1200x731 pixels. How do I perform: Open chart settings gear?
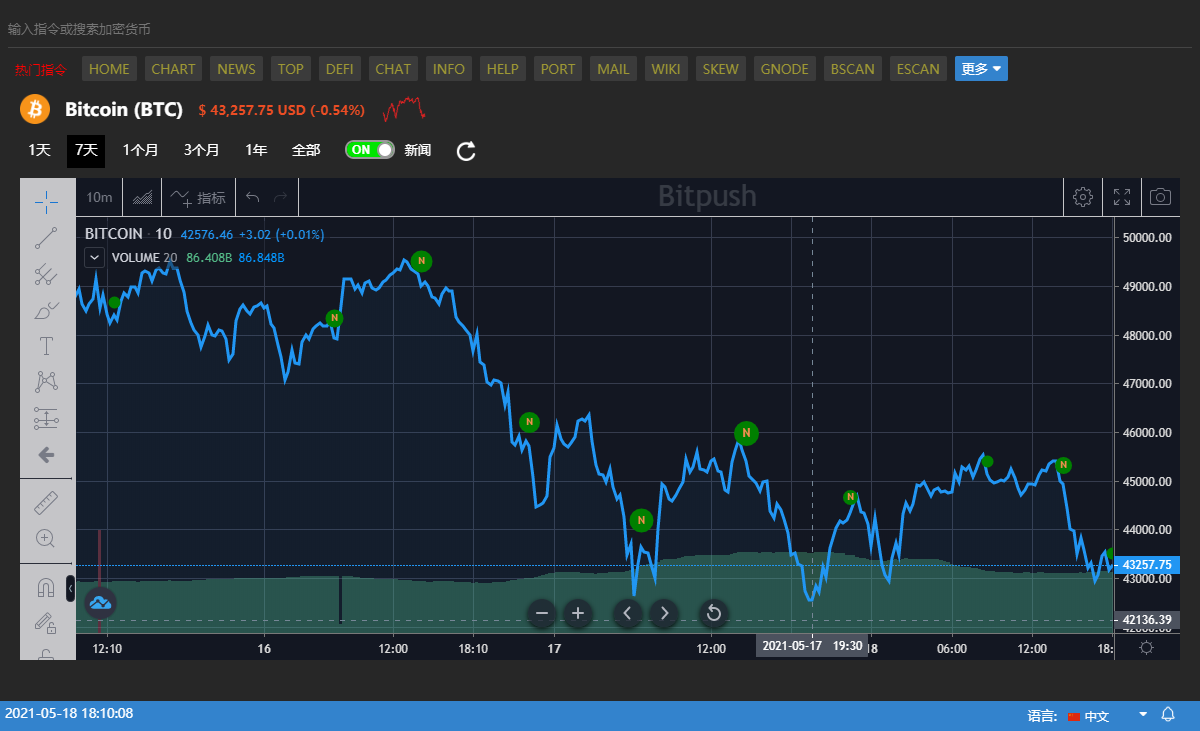1082,197
